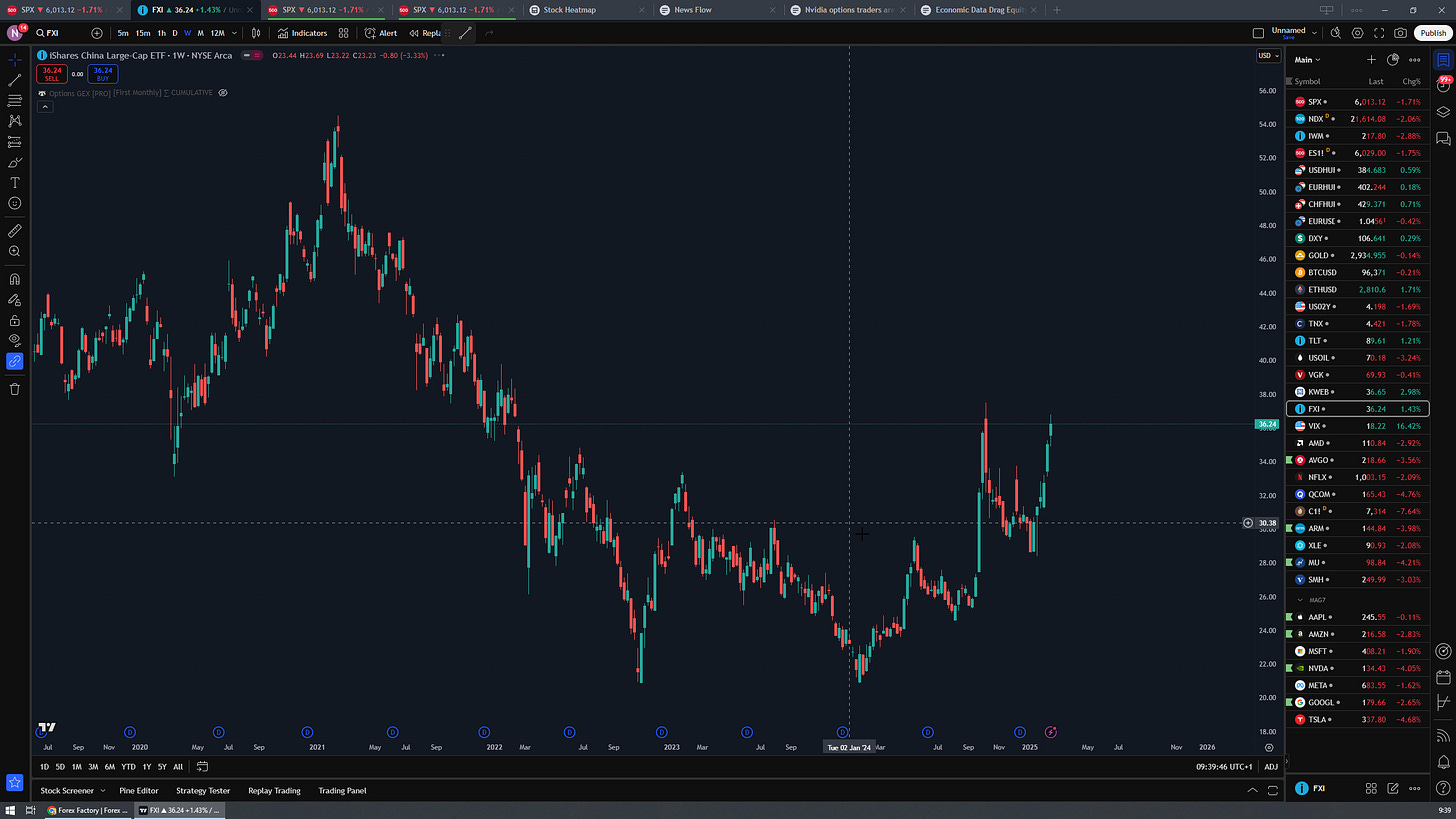Viewport: 1456px width, 819px height.
Task: Click the add symbol compare plus icon
Action: tap(97, 33)
